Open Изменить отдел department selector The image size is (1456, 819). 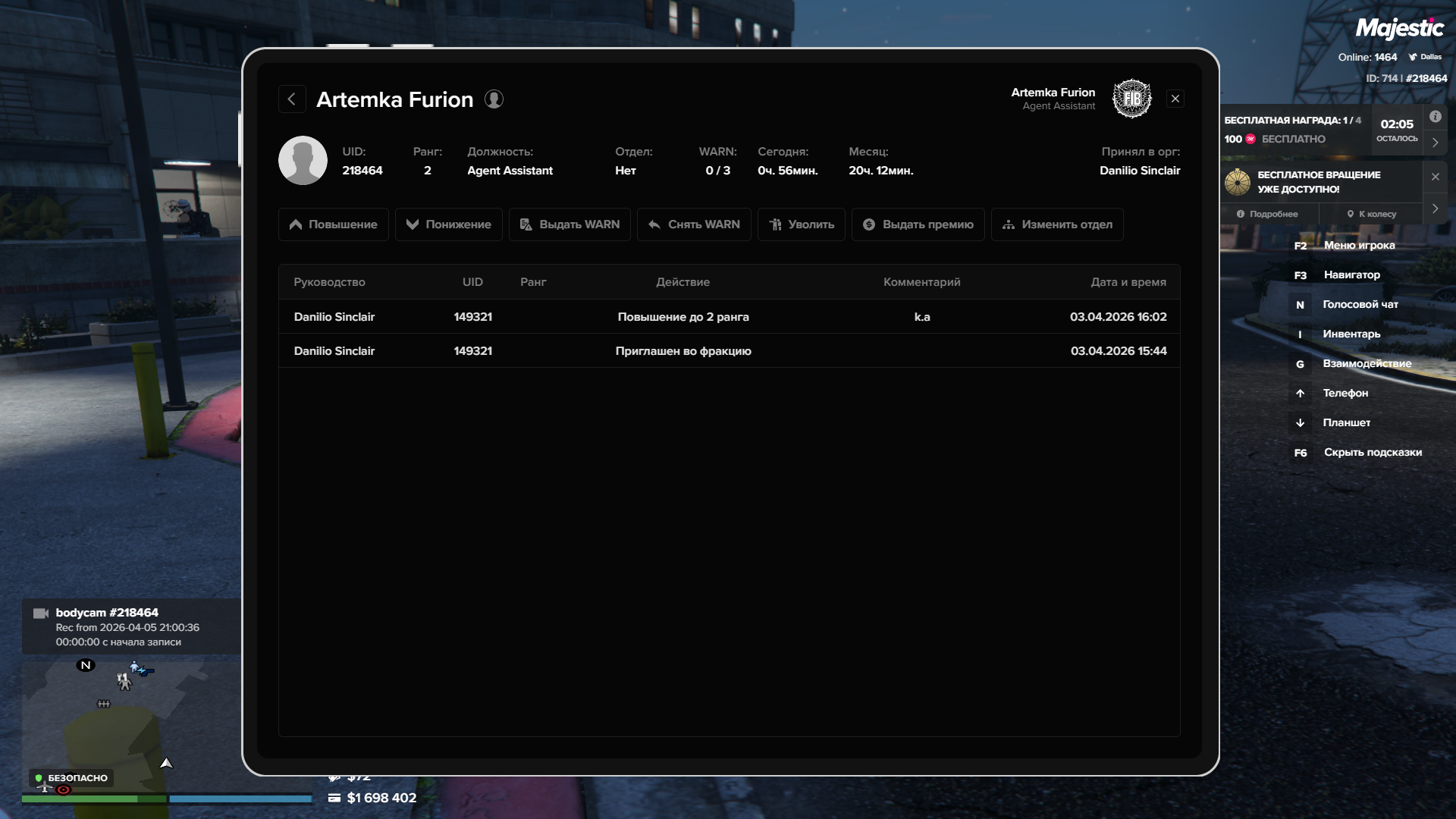[x=1057, y=224]
